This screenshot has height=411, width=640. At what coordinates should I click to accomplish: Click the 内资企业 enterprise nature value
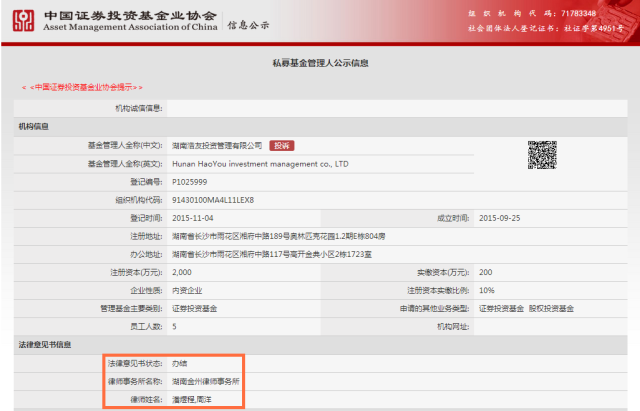coord(188,290)
